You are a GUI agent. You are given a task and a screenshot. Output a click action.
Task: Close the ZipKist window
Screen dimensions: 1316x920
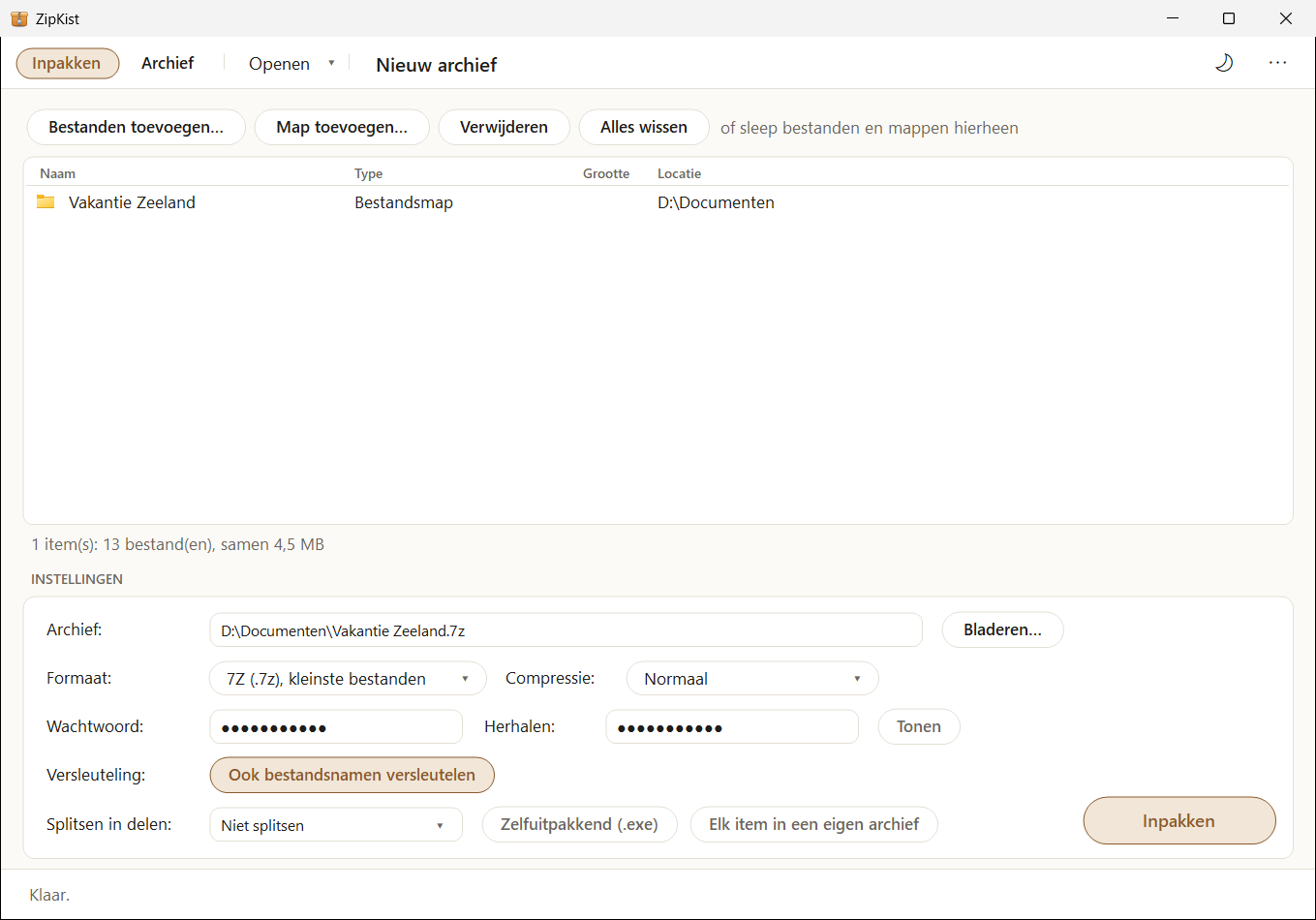[x=1286, y=18]
